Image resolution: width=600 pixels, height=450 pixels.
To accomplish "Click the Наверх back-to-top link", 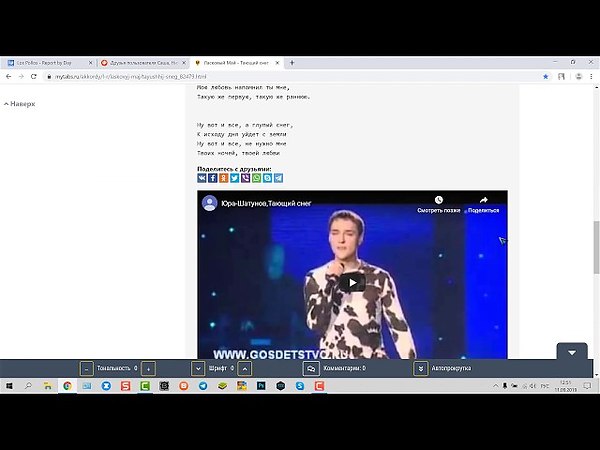I will pyautogui.click(x=20, y=104).
